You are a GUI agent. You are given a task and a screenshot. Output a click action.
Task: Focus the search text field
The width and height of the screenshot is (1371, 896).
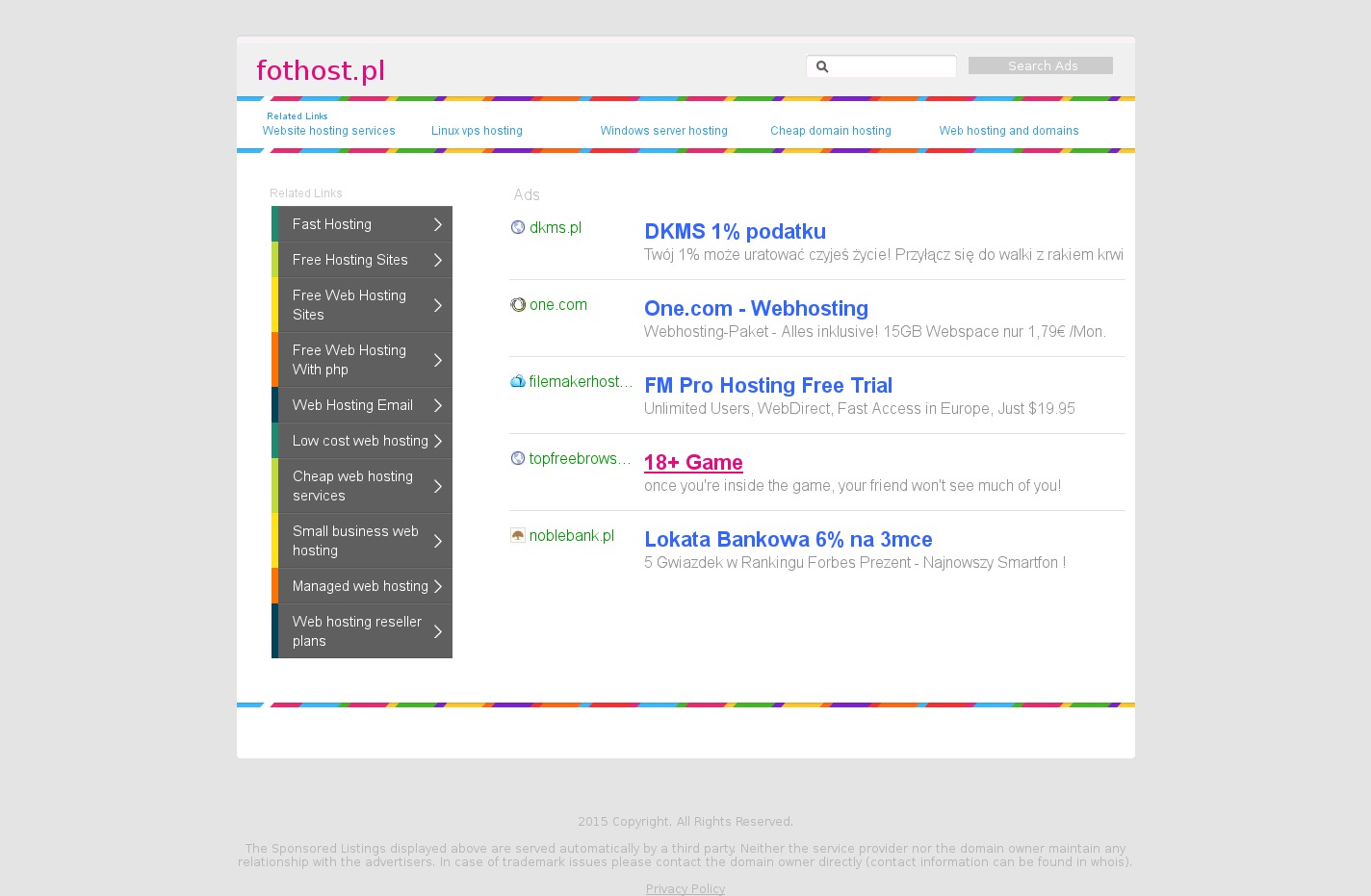click(892, 66)
